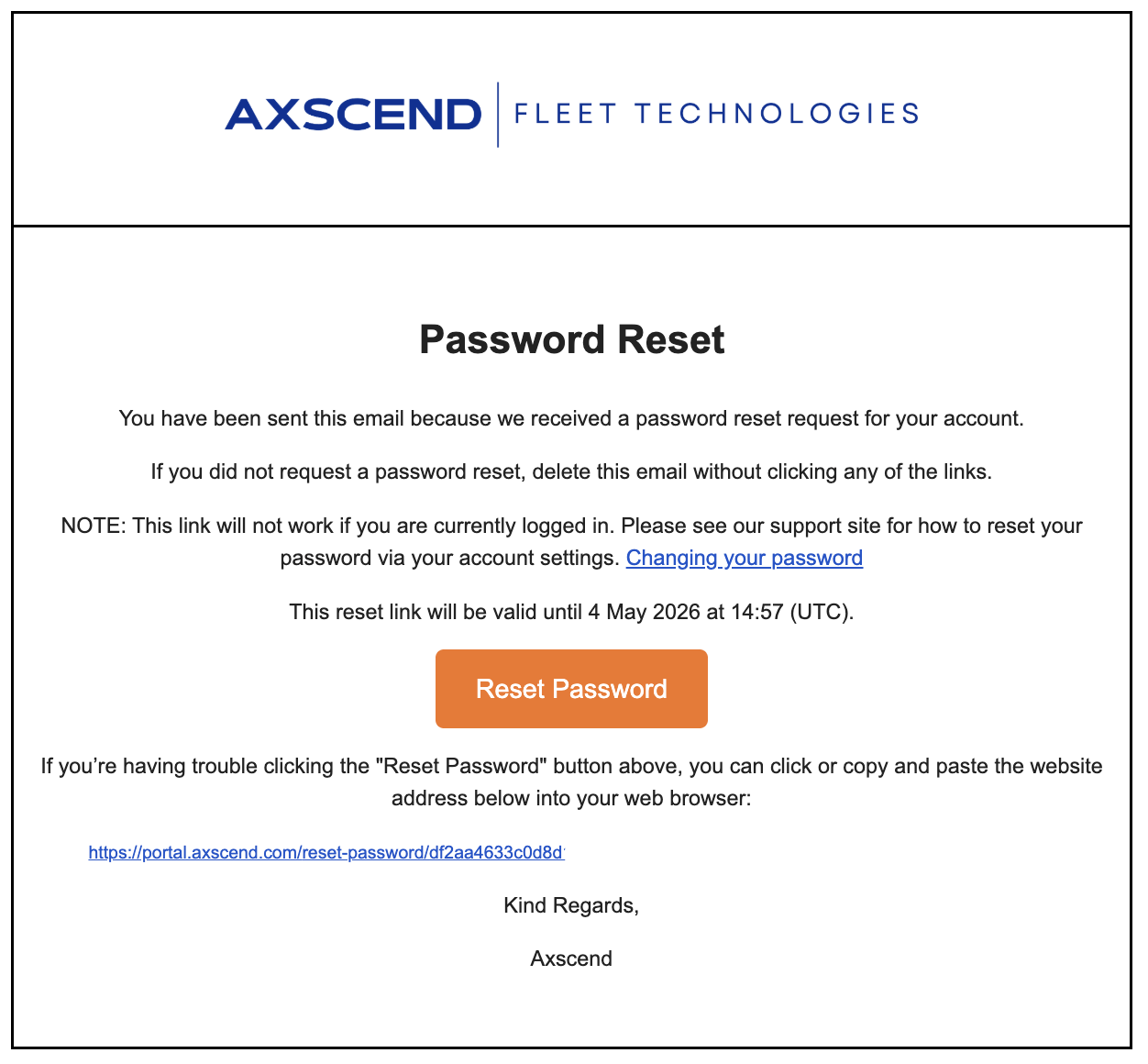This screenshot has height=1064, width=1148.
Task: Click the '(UTC)' timezone text
Action: 822,611
